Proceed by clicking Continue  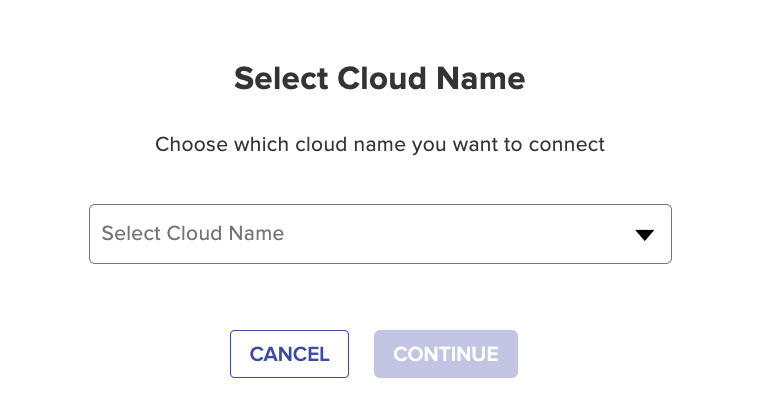pyautogui.click(x=446, y=354)
